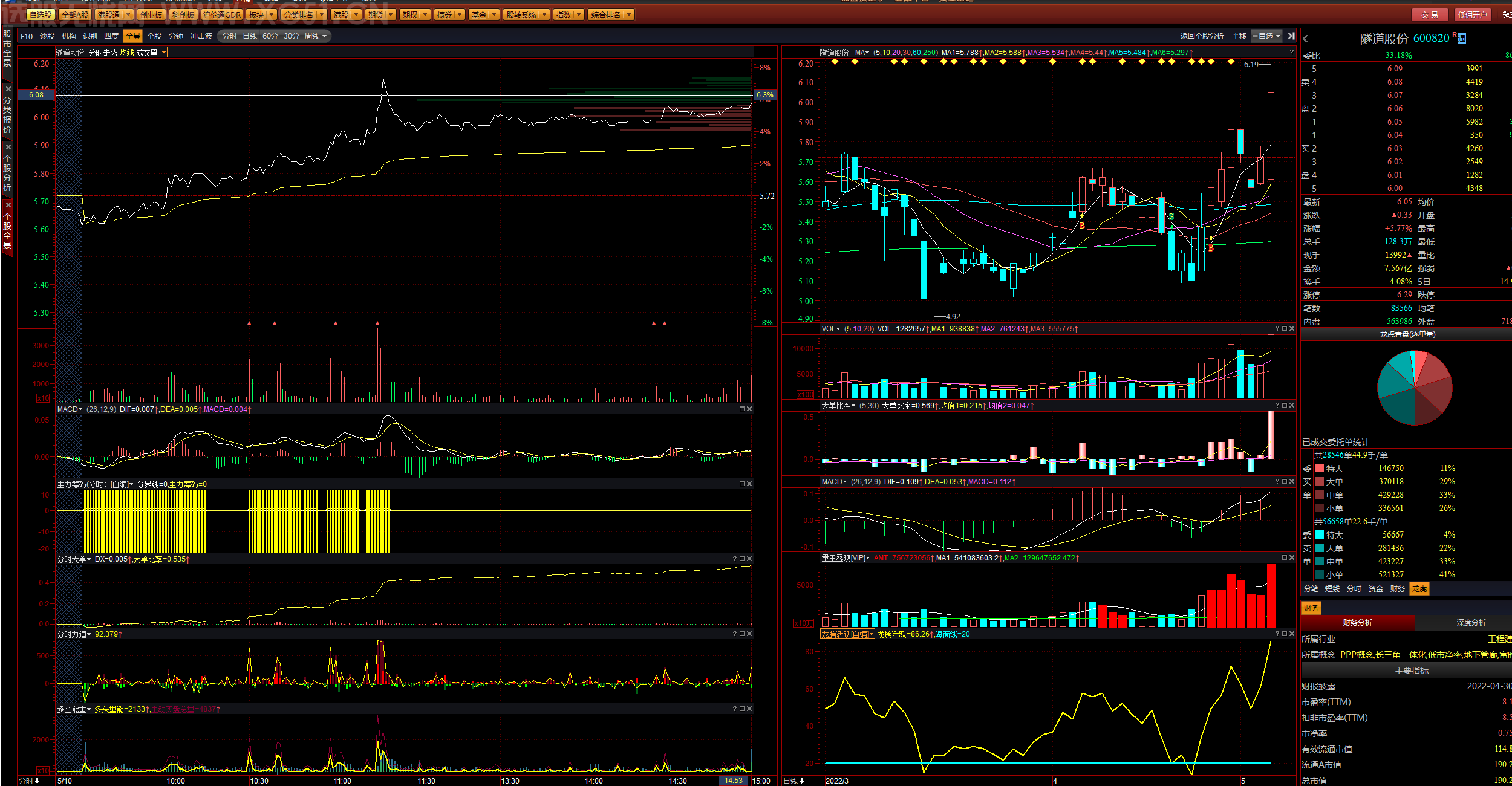
Task: Close the 主力筹码 intraday panel
Action: 749,484
